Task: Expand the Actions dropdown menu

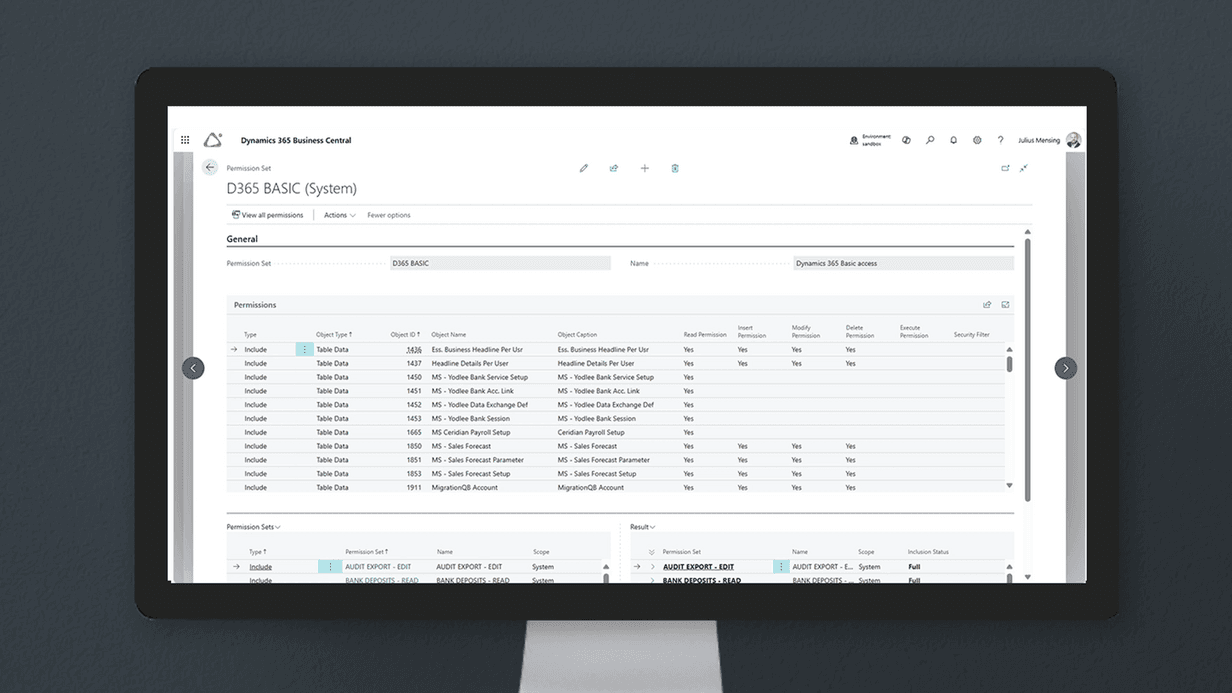Action: pos(339,215)
